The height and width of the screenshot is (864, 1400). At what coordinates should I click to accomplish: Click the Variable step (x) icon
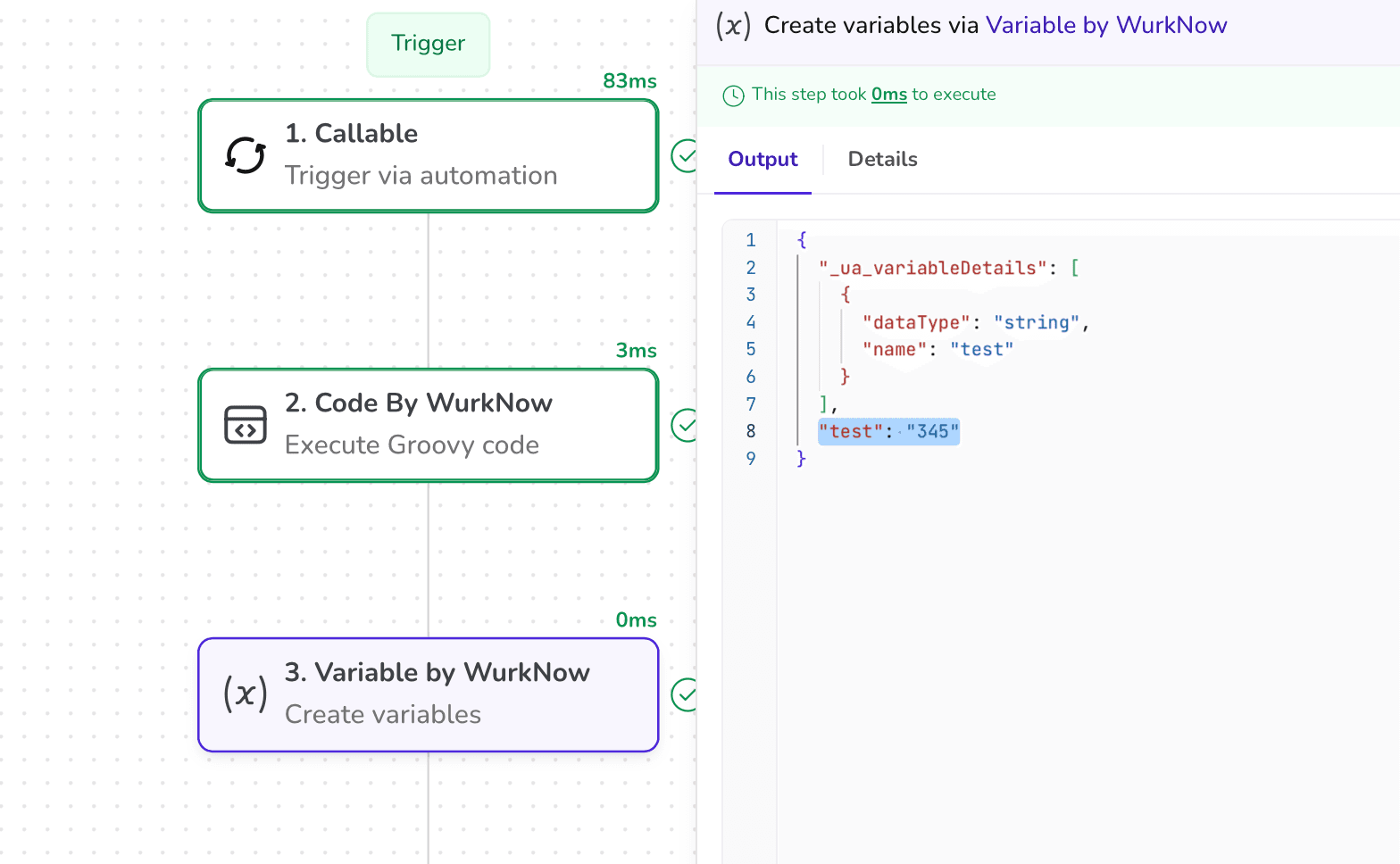(x=246, y=694)
